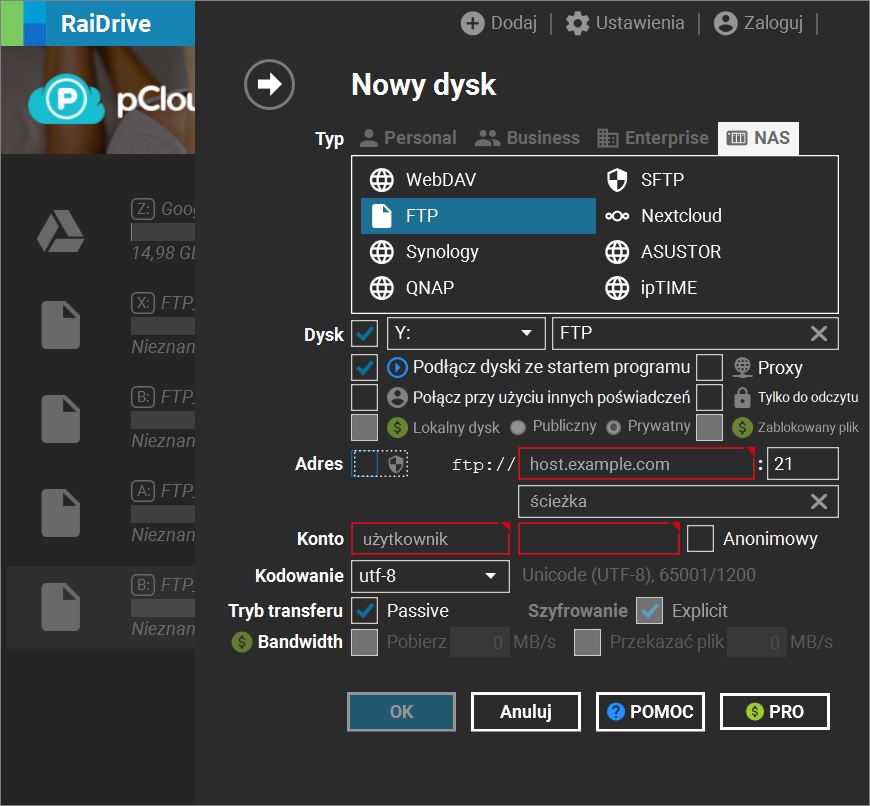Enable the Proxy checkbox
870x806 pixels.
pos(710,367)
